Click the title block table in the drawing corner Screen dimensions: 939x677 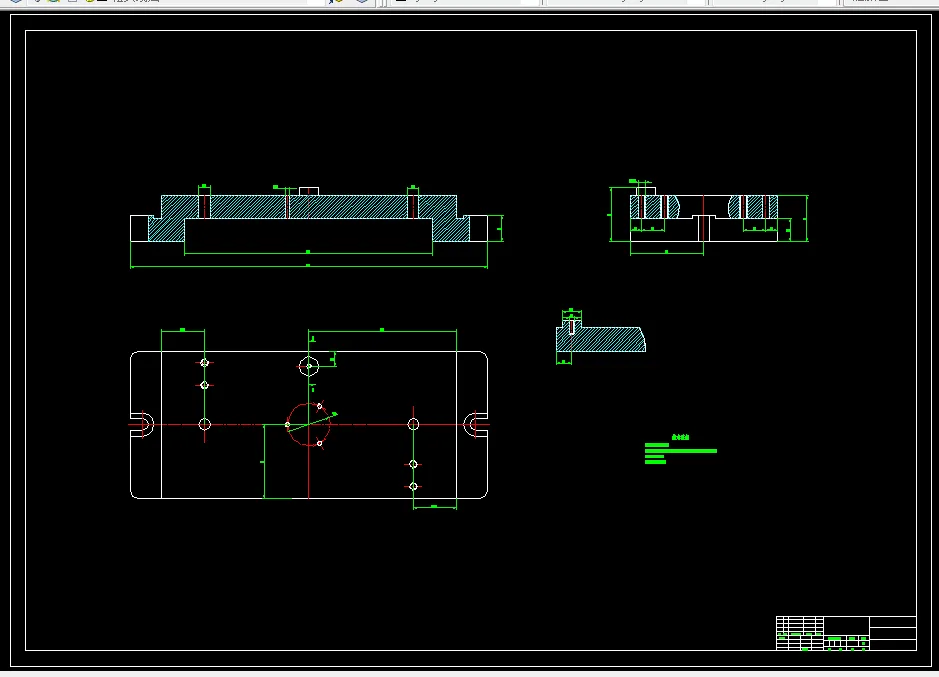846,633
